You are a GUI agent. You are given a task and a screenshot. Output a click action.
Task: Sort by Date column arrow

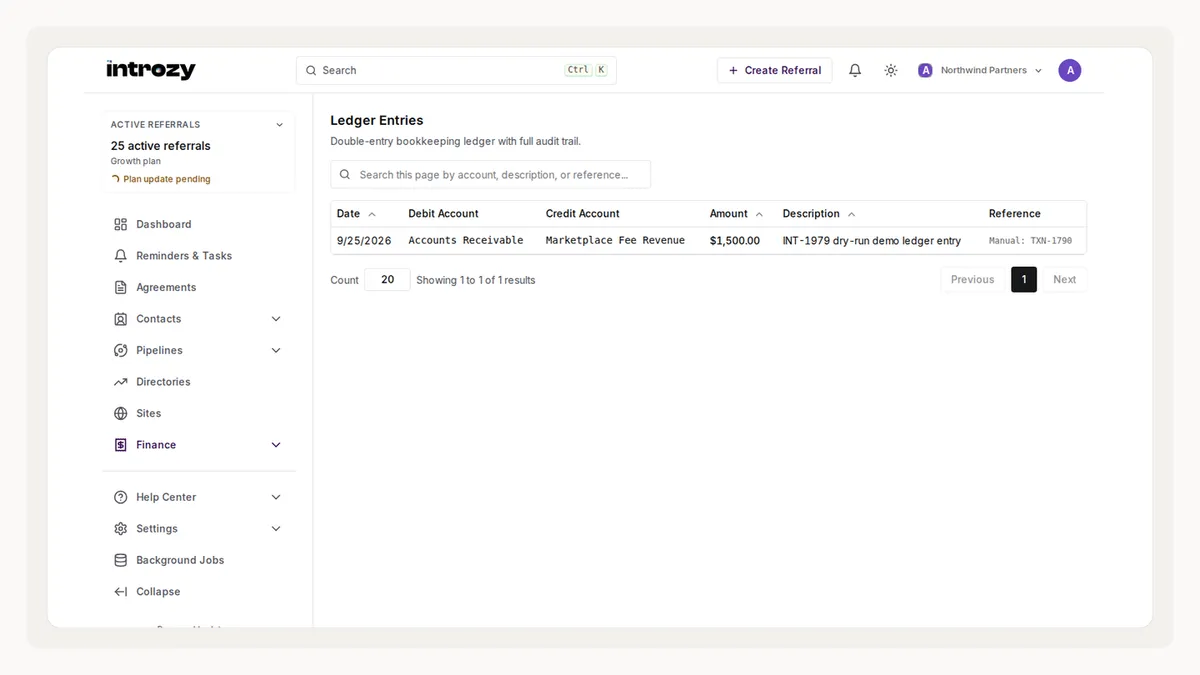(372, 214)
